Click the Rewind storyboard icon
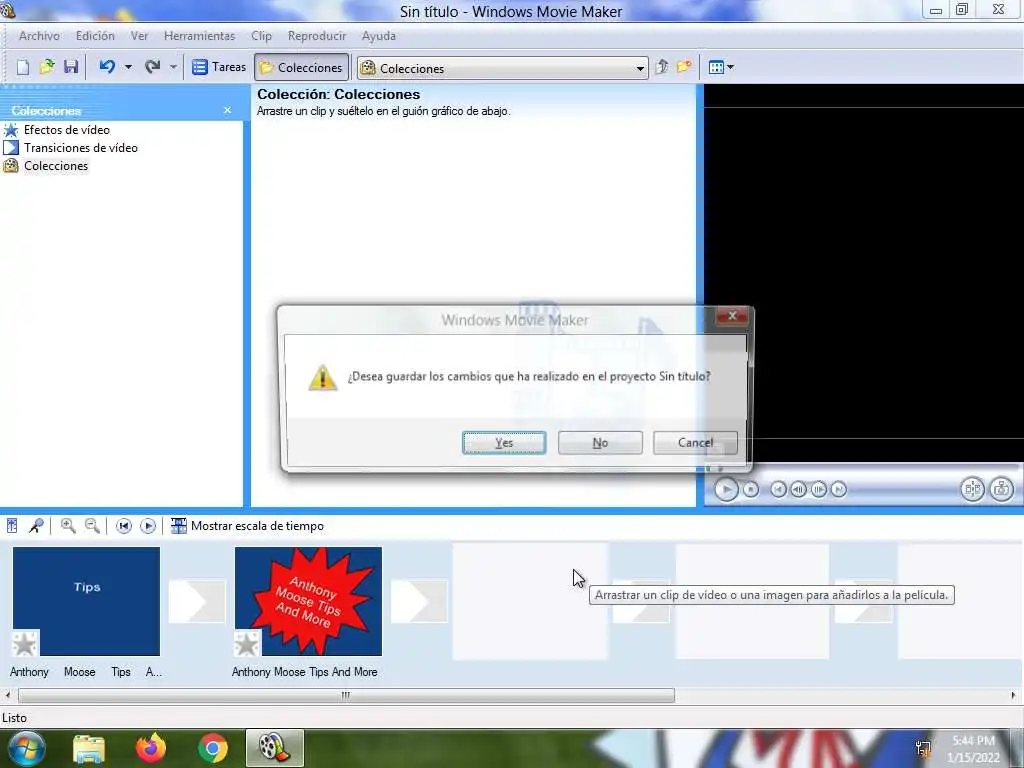Image resolution: width=1024 pixels, height=768 pixels. coord(123,526)
